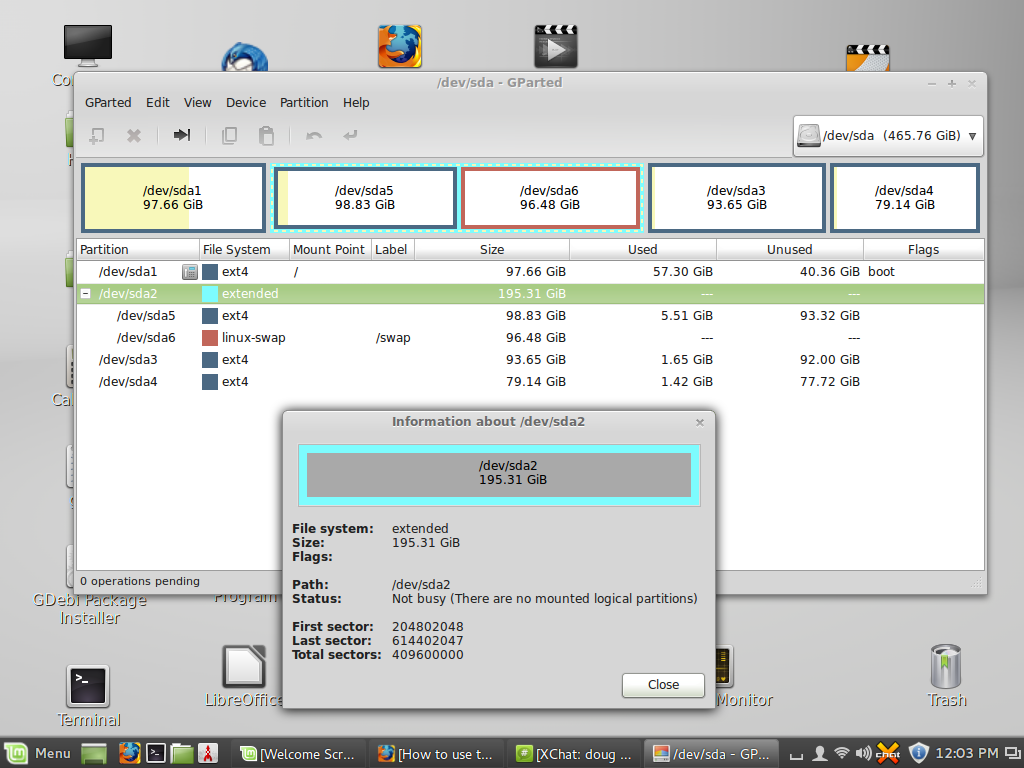This screenshot has width=1024, height=768.
Task: Click the Undo last operation icon
Action: [314, 136]
